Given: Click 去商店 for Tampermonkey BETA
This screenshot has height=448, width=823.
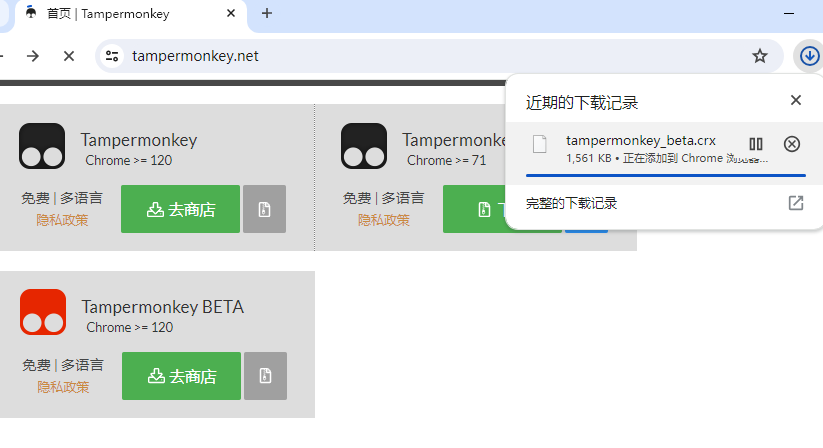Looking at the screenshot, I should 181,376.
